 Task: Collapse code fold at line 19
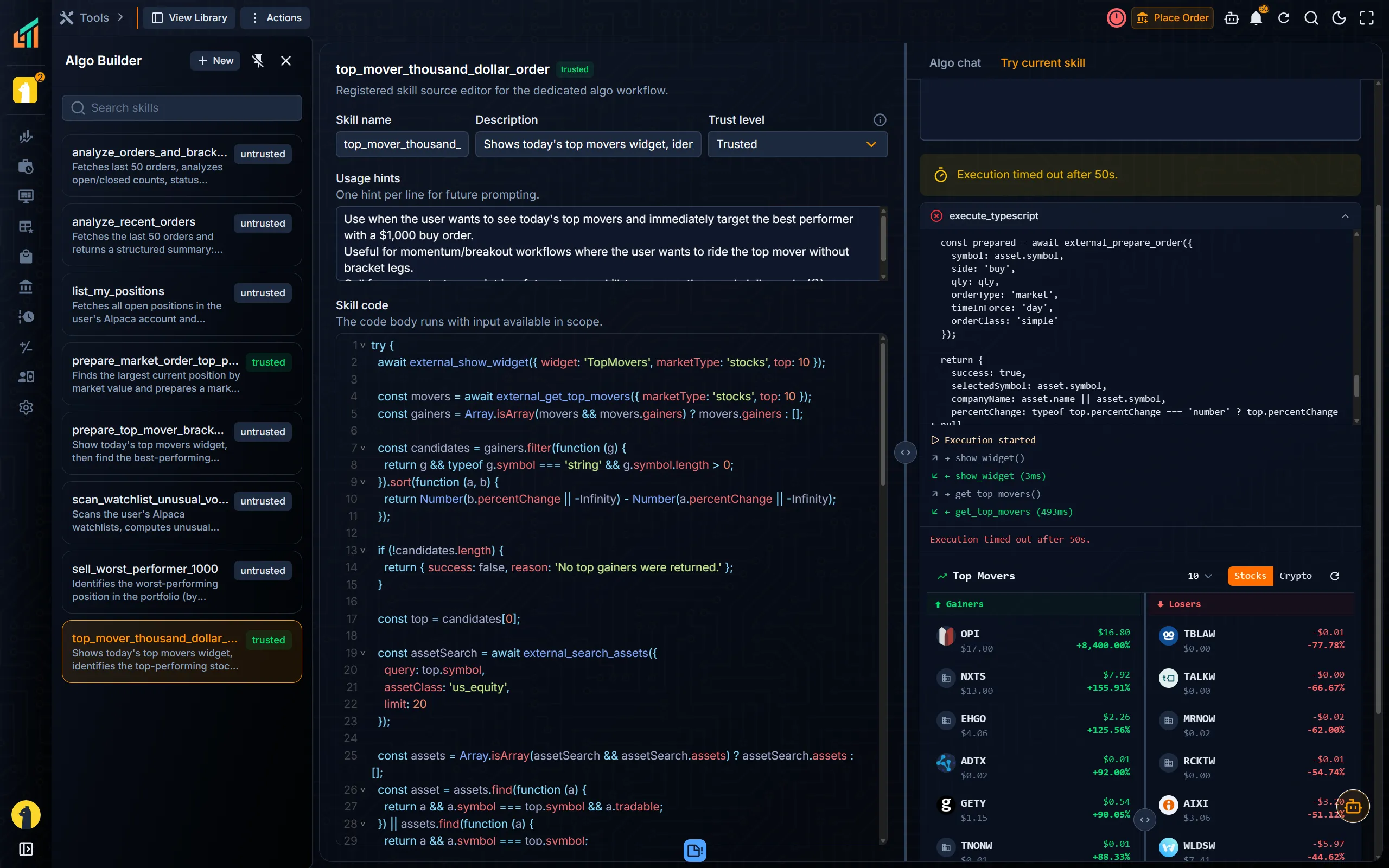point(363,653)
